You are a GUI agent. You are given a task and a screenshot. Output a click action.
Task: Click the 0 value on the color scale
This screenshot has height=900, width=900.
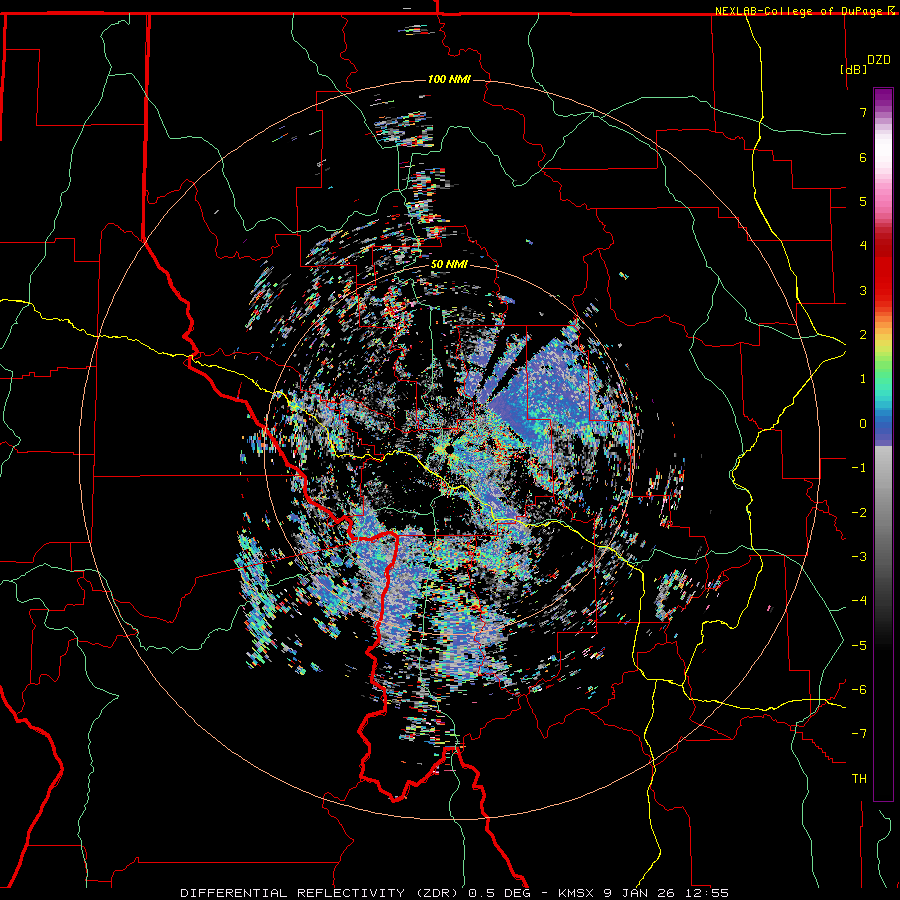coord(863,424)
